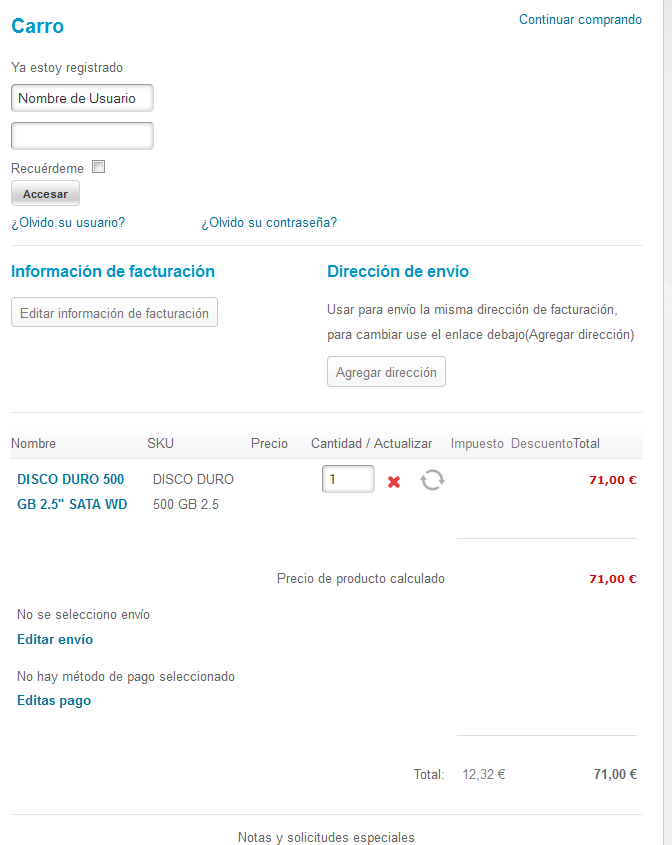Follow the ¿Olvido su usuario? link
The image size is (672, 845).
68,222
